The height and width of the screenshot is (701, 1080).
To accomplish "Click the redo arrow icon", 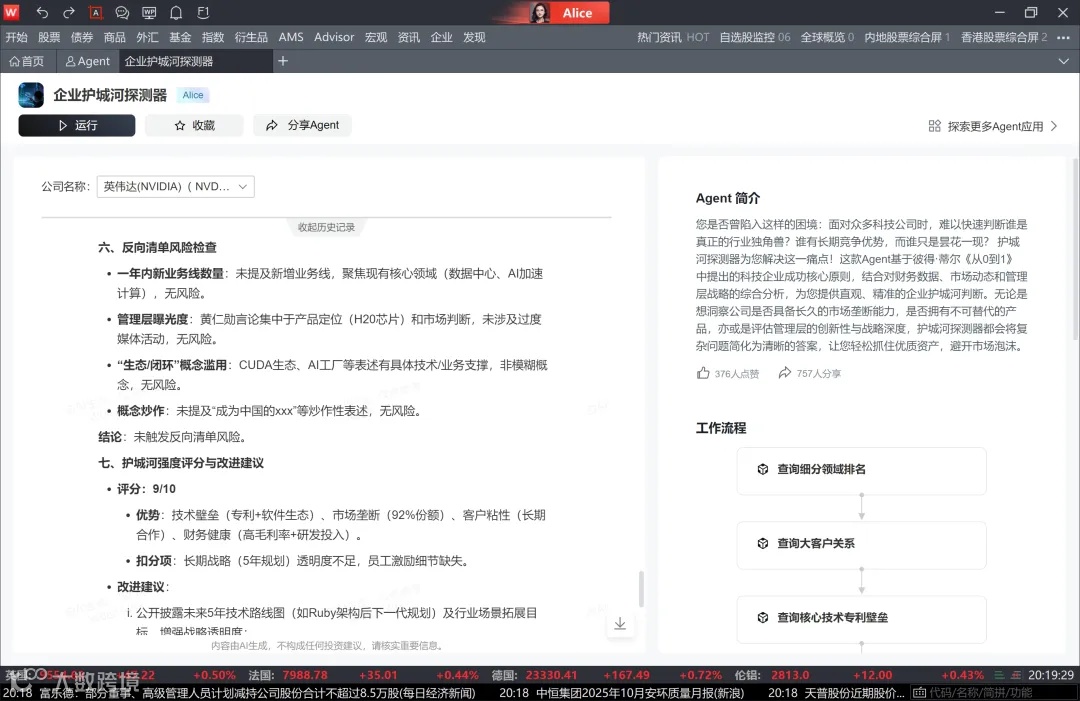I will pos(69,13).
